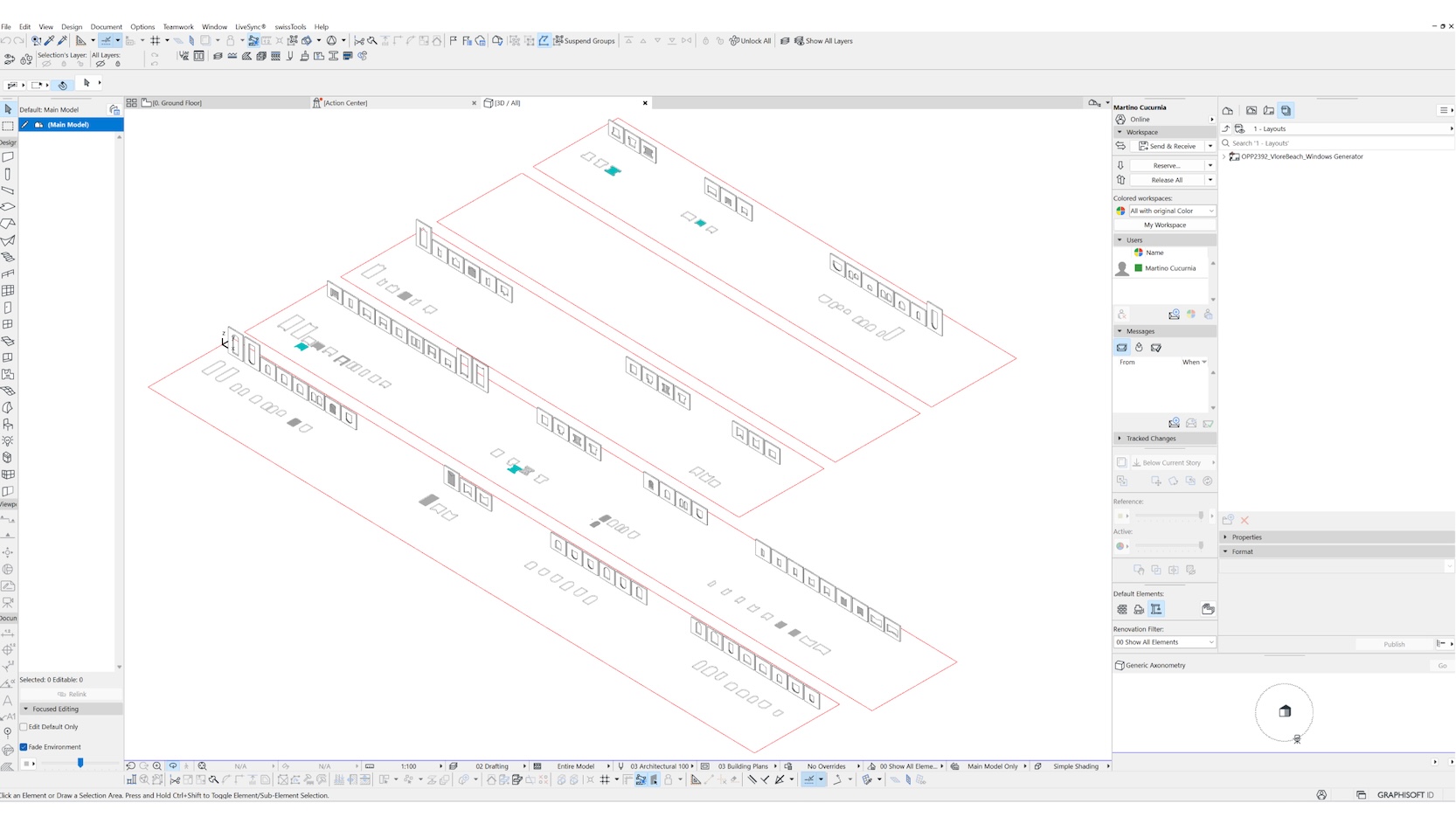The image size is (1456, 817).
Task: Click the My Workspace button
Action: 1165,225
